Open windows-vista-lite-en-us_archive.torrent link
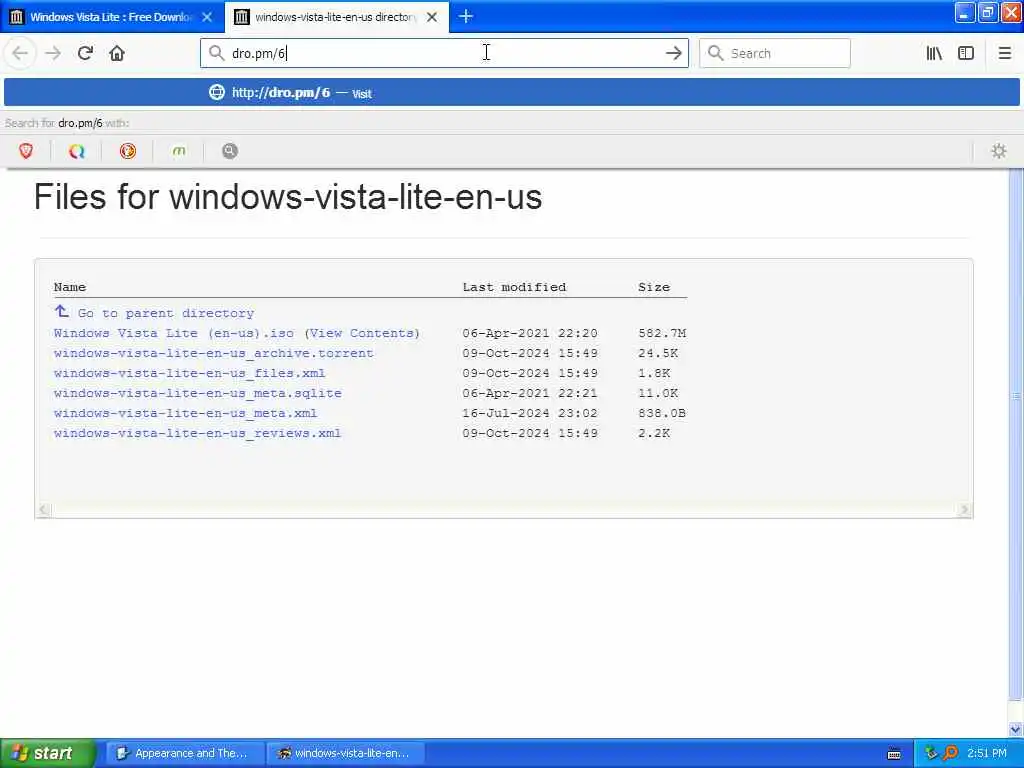Viewport: 1024px width, 768px height. coord(214,353)
